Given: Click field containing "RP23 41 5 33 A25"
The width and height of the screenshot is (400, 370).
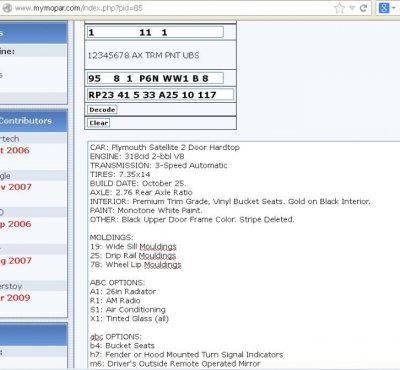Looking at the screenshot, I should coord(160,95).
